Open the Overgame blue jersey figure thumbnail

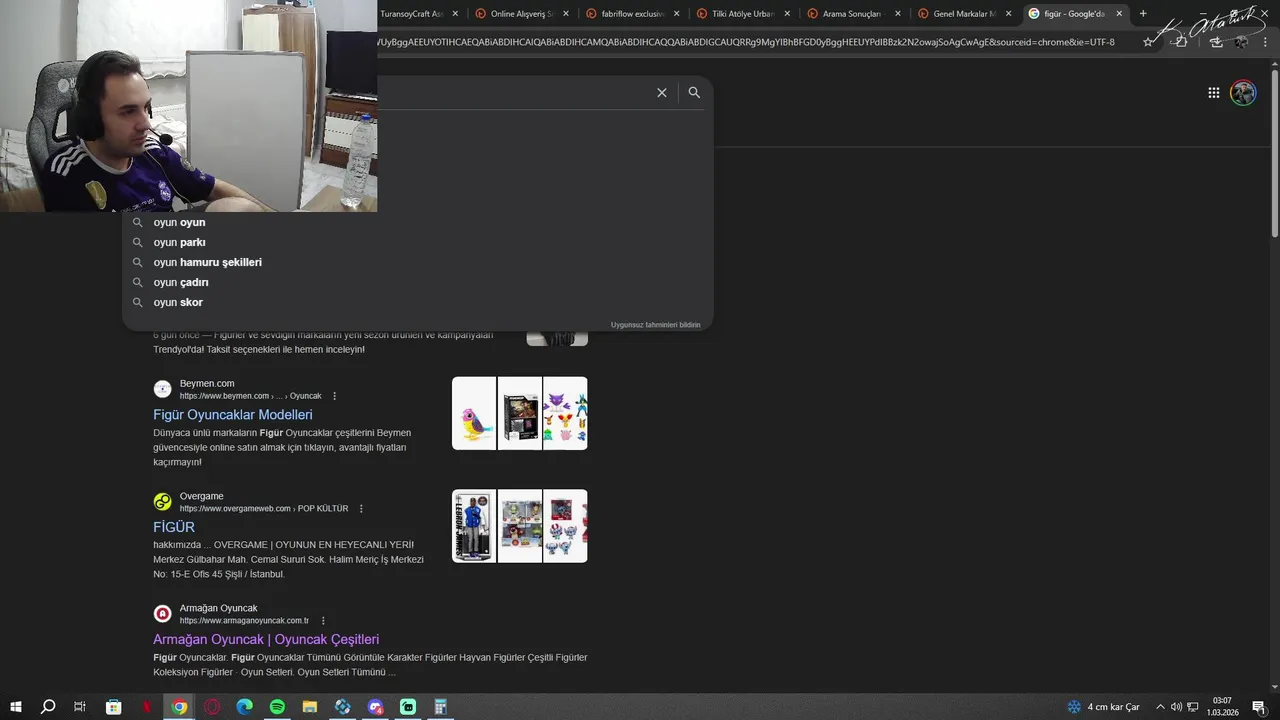click(474, 526)
